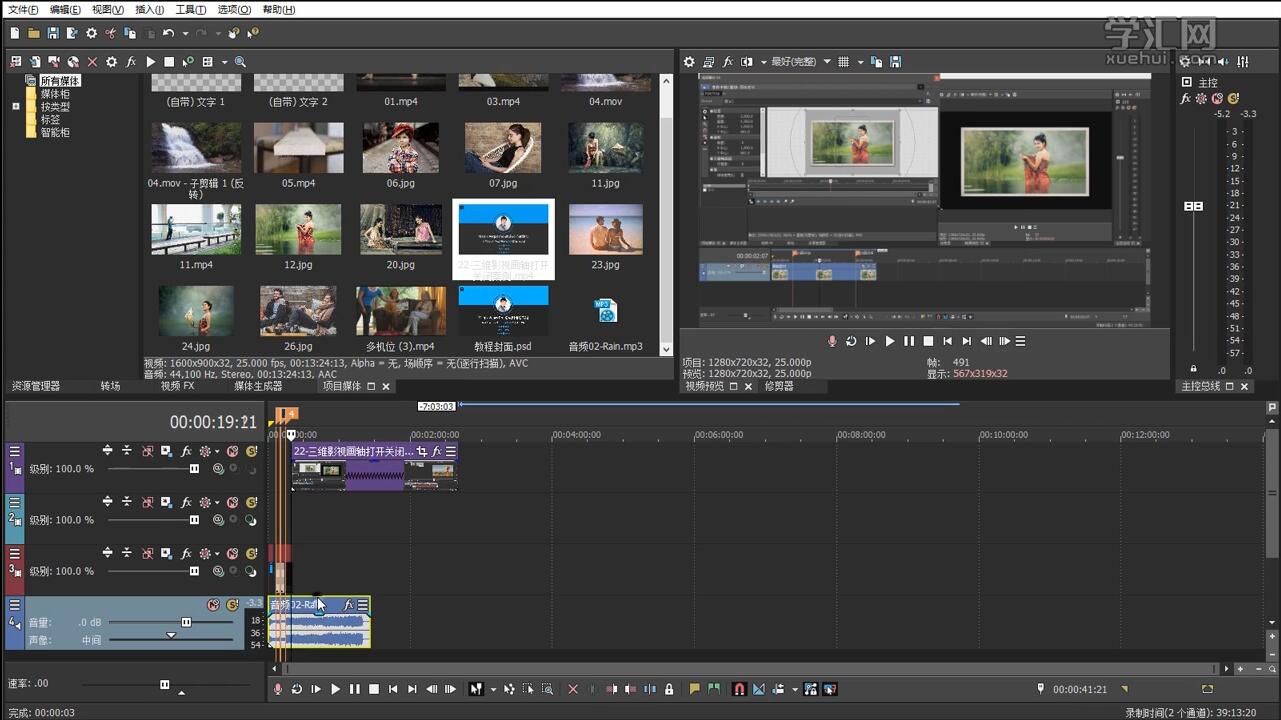Close the 项目媒体 tab with its X

386,386
